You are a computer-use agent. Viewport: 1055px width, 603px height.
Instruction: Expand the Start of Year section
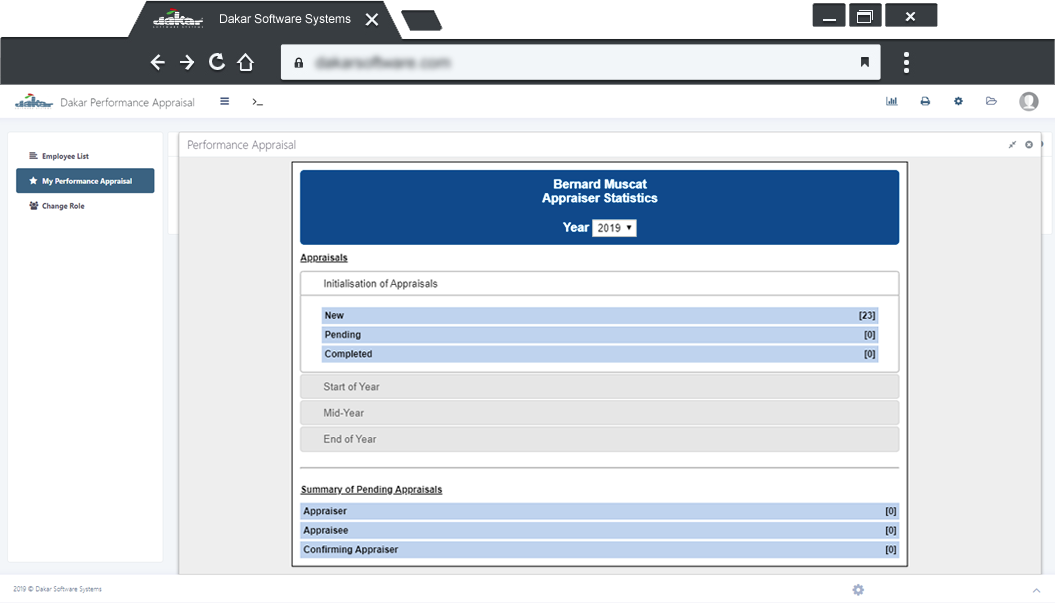[599, 386]
